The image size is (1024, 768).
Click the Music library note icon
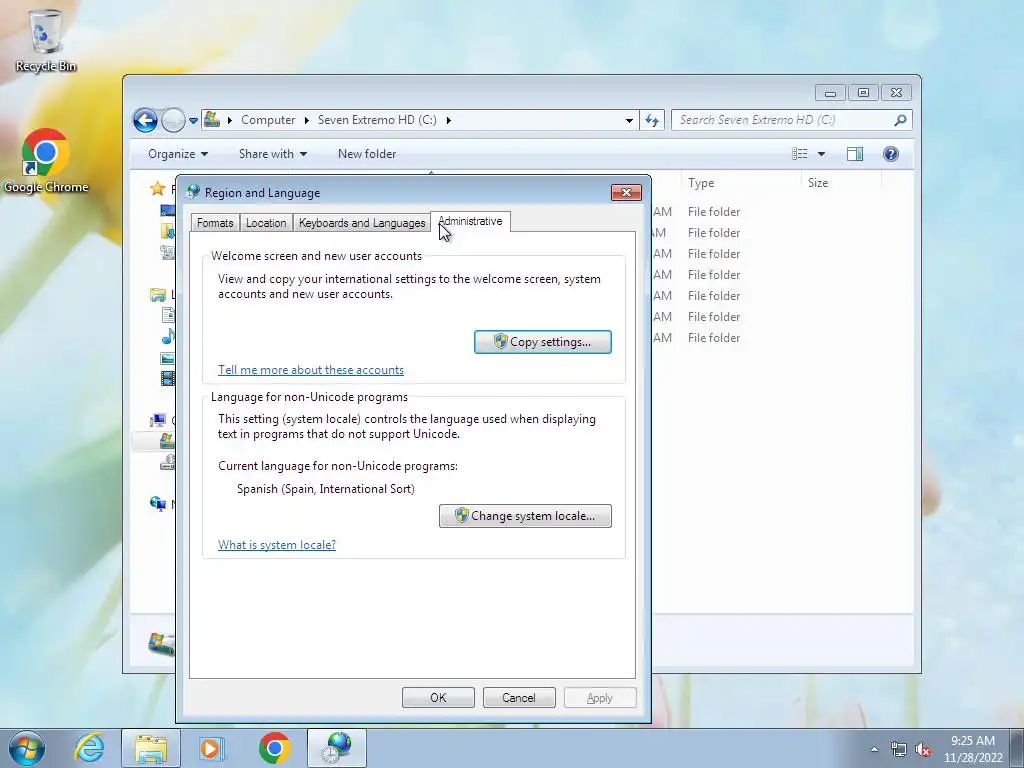(168, 336)
